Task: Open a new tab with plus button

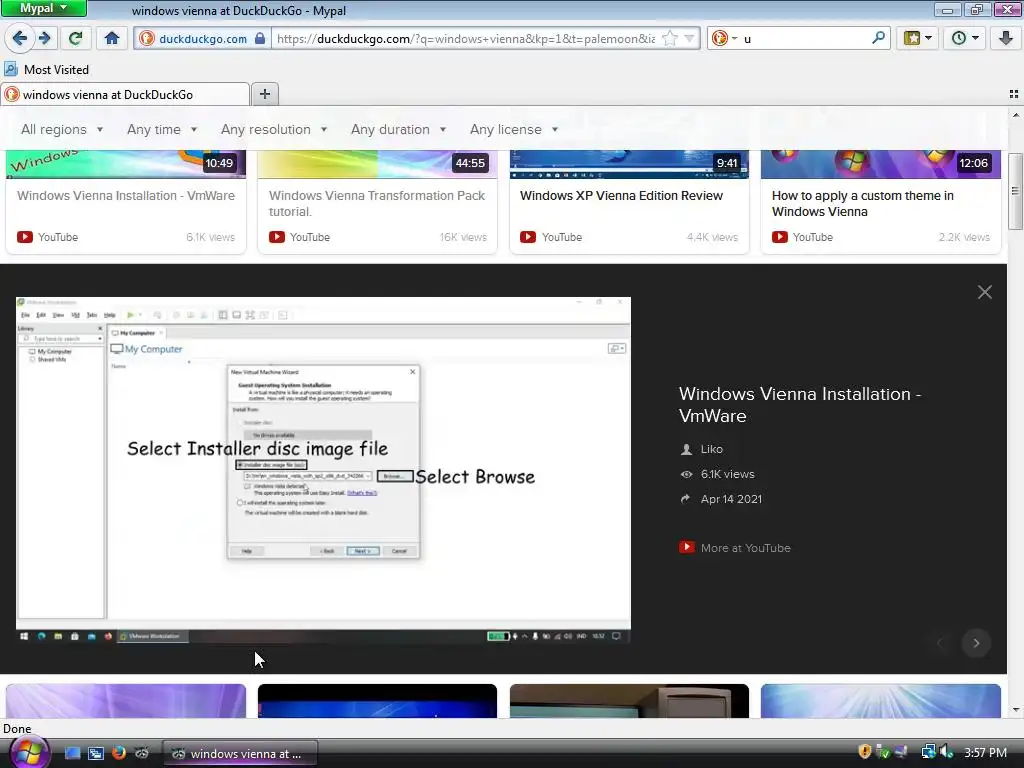Action: coord(264,95)
